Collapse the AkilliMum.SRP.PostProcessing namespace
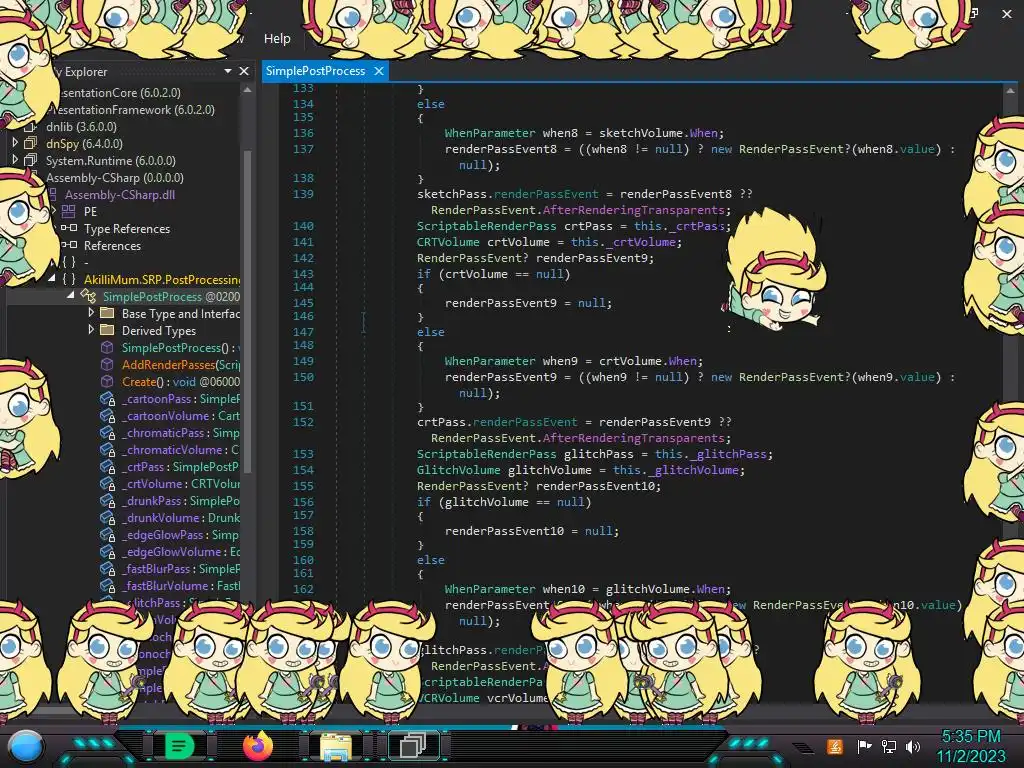The width and height of the screenshot is (1024, 768). click(x=52, y=278)
